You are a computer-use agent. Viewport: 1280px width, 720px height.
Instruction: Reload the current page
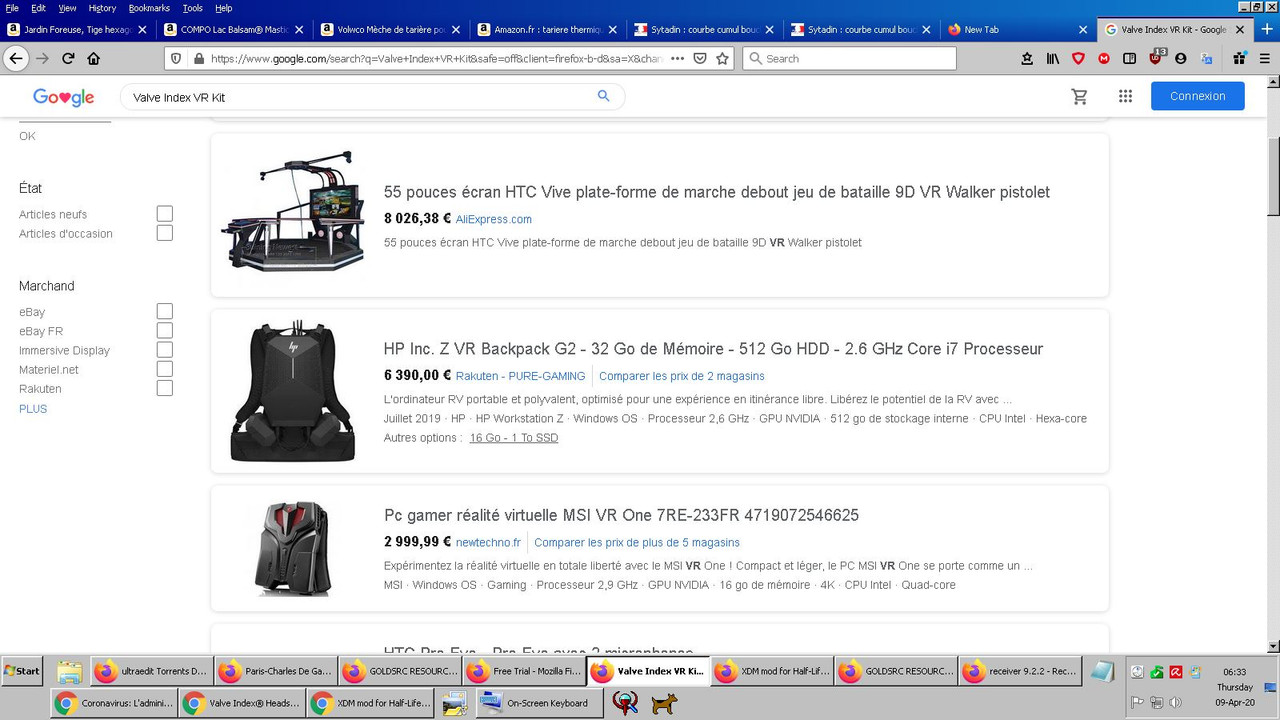click(68, 59)
